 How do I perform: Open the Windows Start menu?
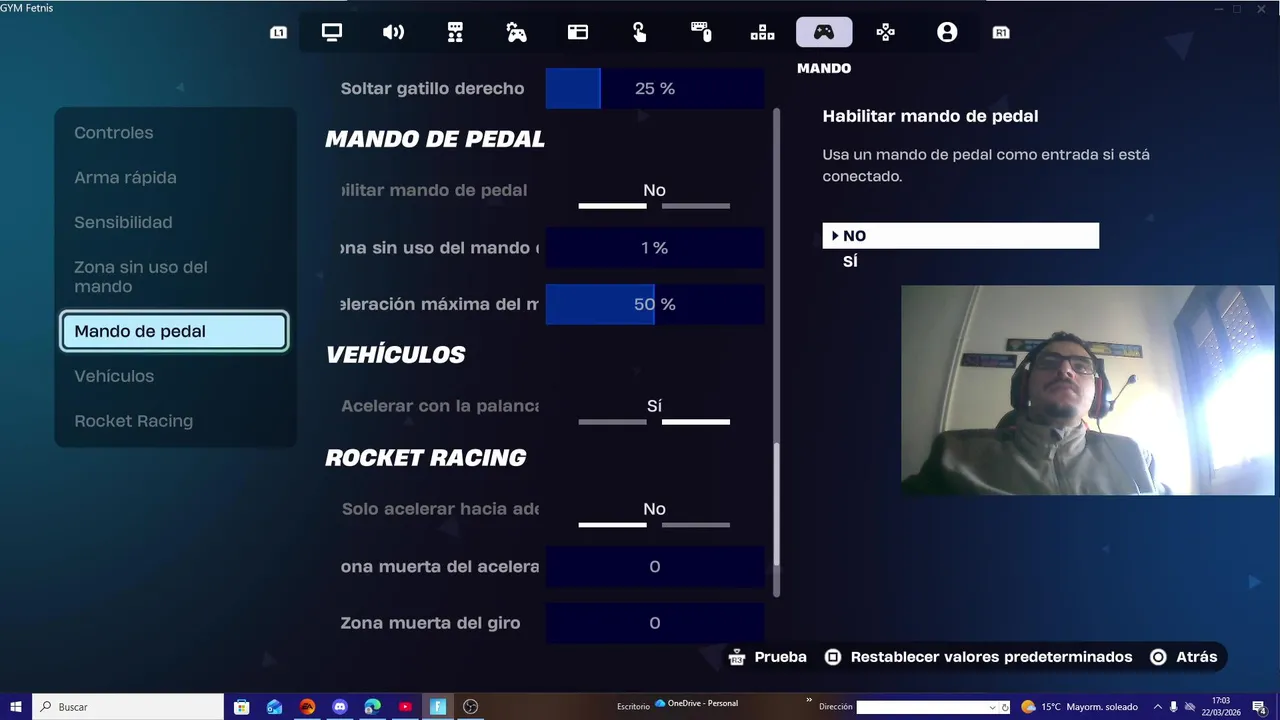pyautogui.click(x=16, y=706)
